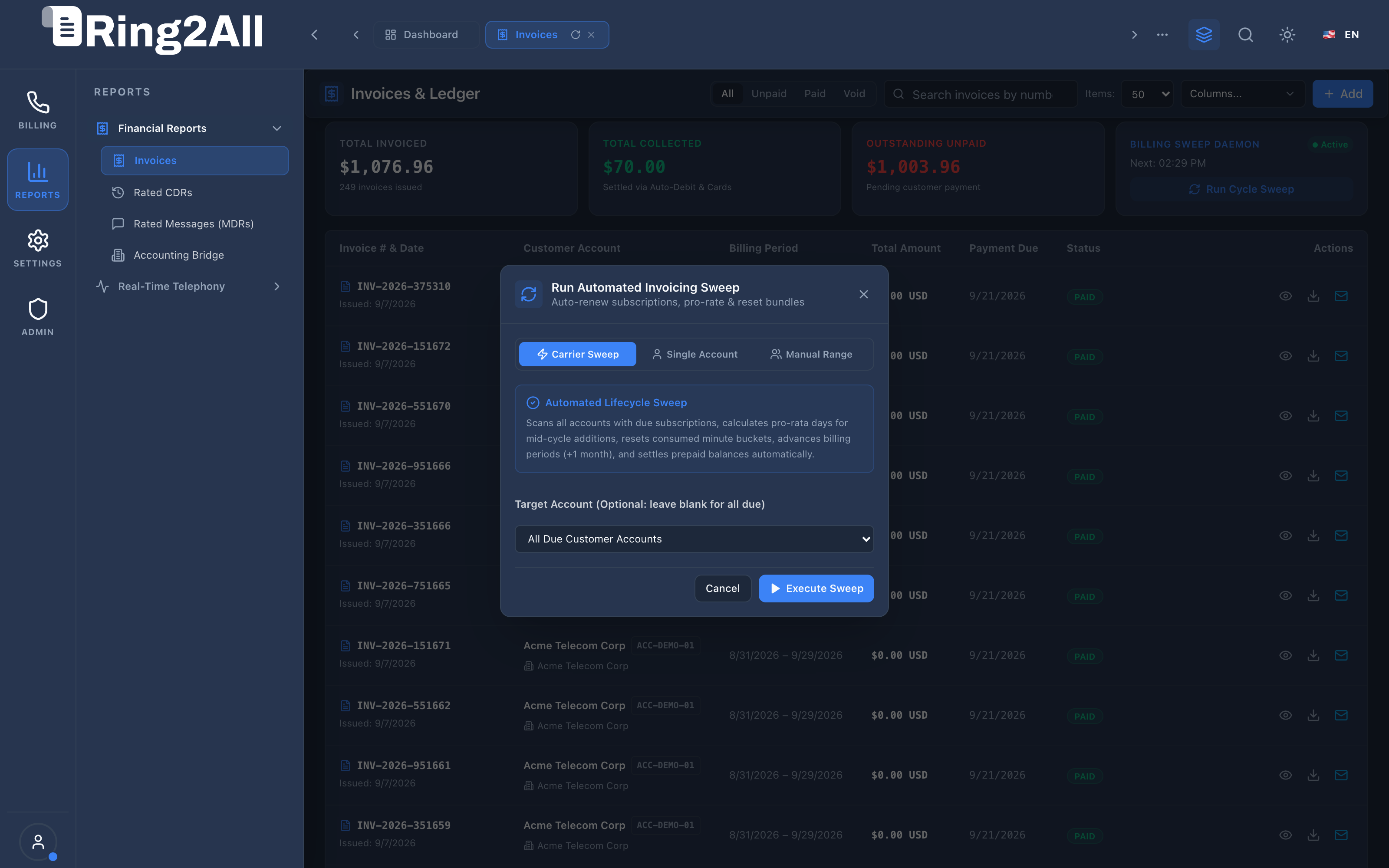This screenshot has width=1389, height=868.
Task: Close the Invoices tab
Action: [591, 34]
